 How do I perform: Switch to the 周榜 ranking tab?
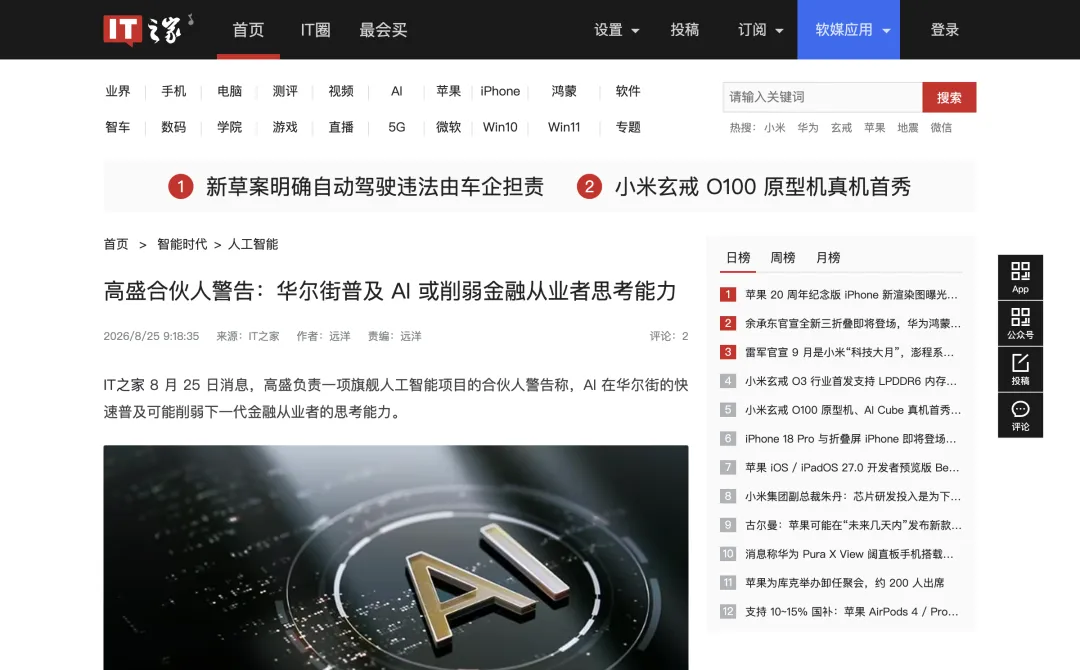(782, 258)
